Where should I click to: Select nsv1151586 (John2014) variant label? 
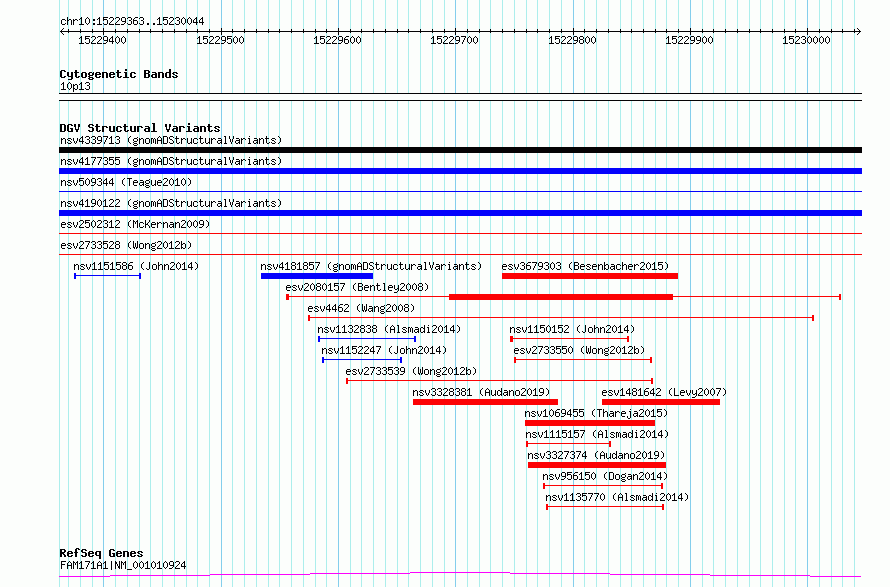coord(136,266)
